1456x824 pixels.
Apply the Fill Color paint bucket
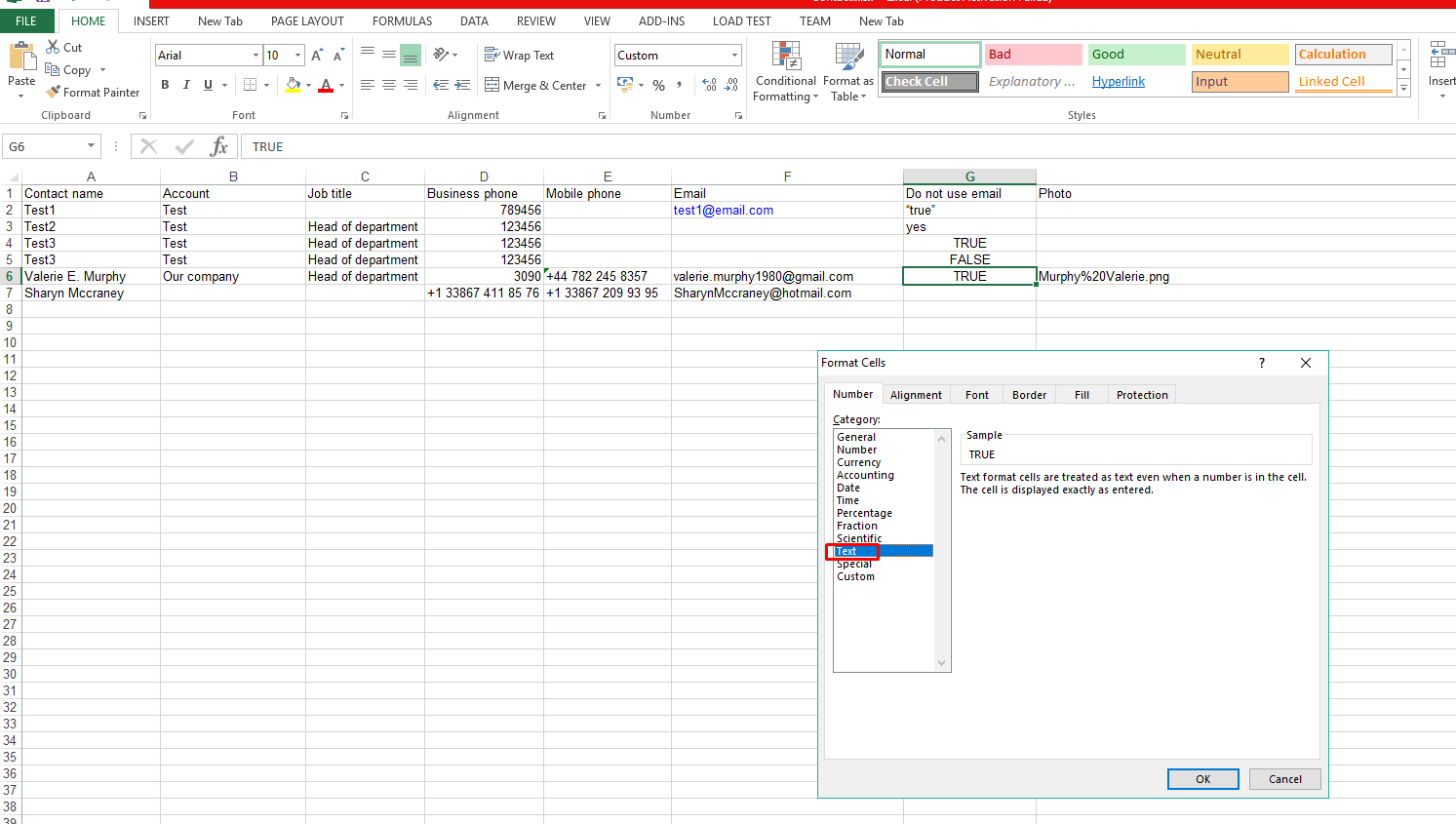293,85
